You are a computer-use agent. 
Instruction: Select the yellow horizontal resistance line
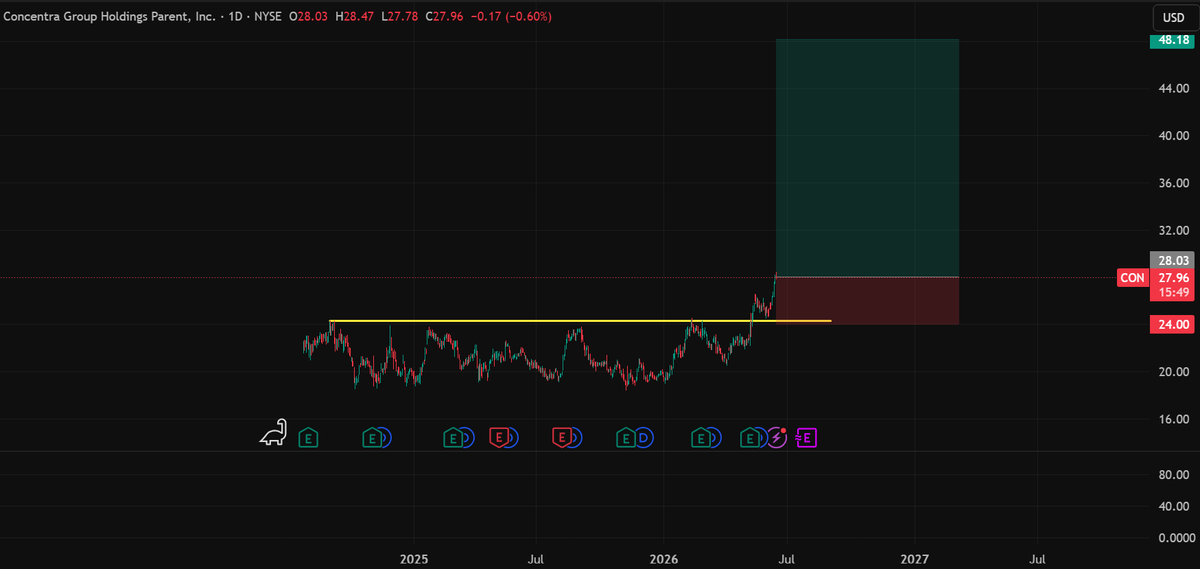coord(580,321)
